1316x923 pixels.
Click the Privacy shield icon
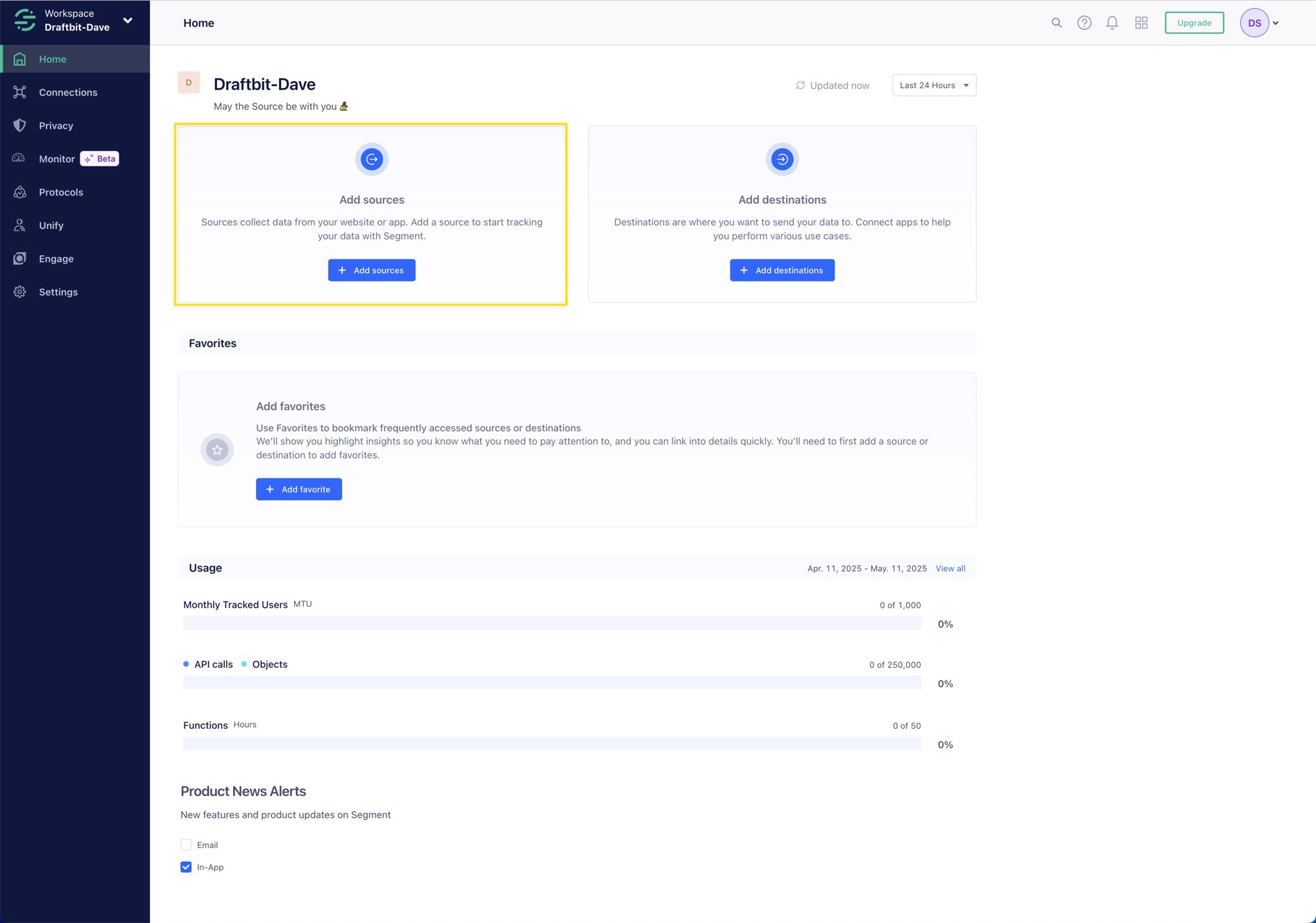(19, 126)
